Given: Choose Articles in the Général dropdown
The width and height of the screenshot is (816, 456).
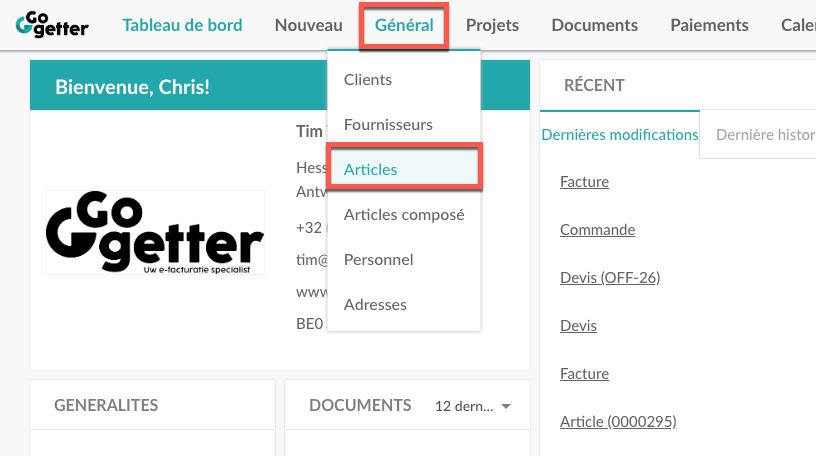Looking at the screenshot, I should [404, 170].
